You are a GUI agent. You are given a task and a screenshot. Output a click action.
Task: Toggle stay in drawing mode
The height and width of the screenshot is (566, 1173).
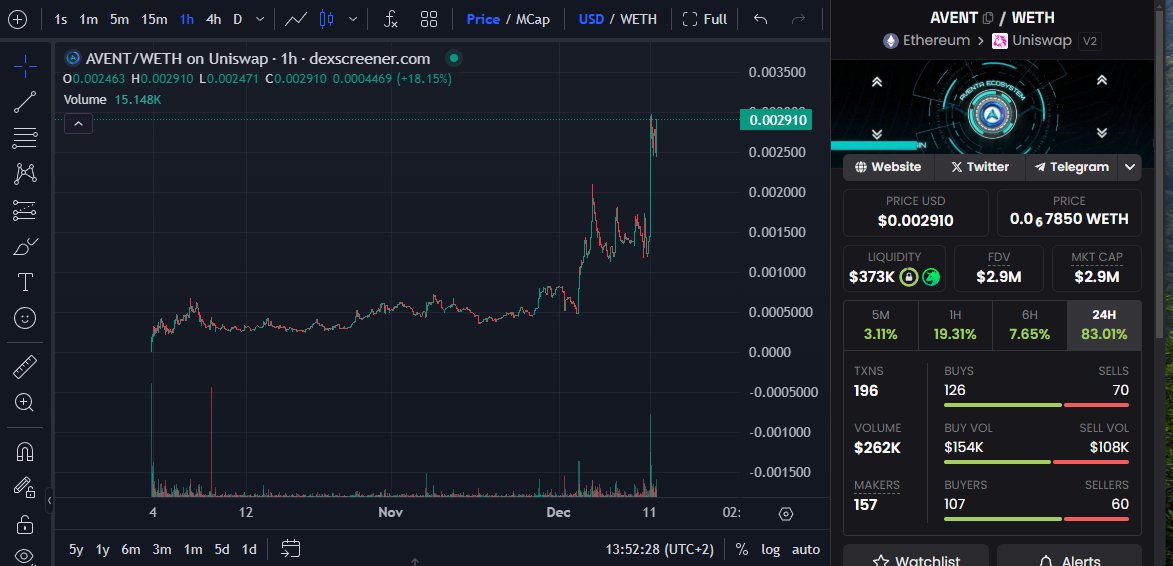coord(25,487)
